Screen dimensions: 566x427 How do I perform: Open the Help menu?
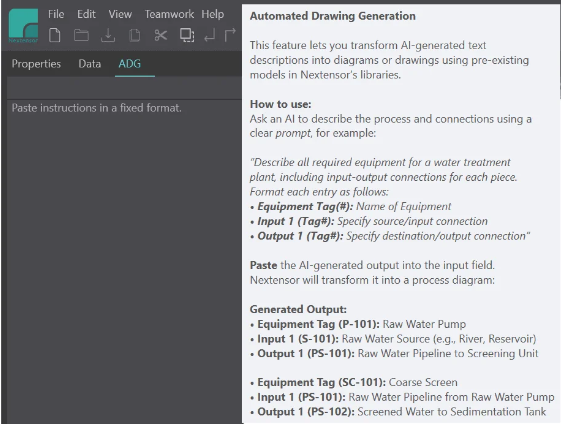click(x=213, y=14)
